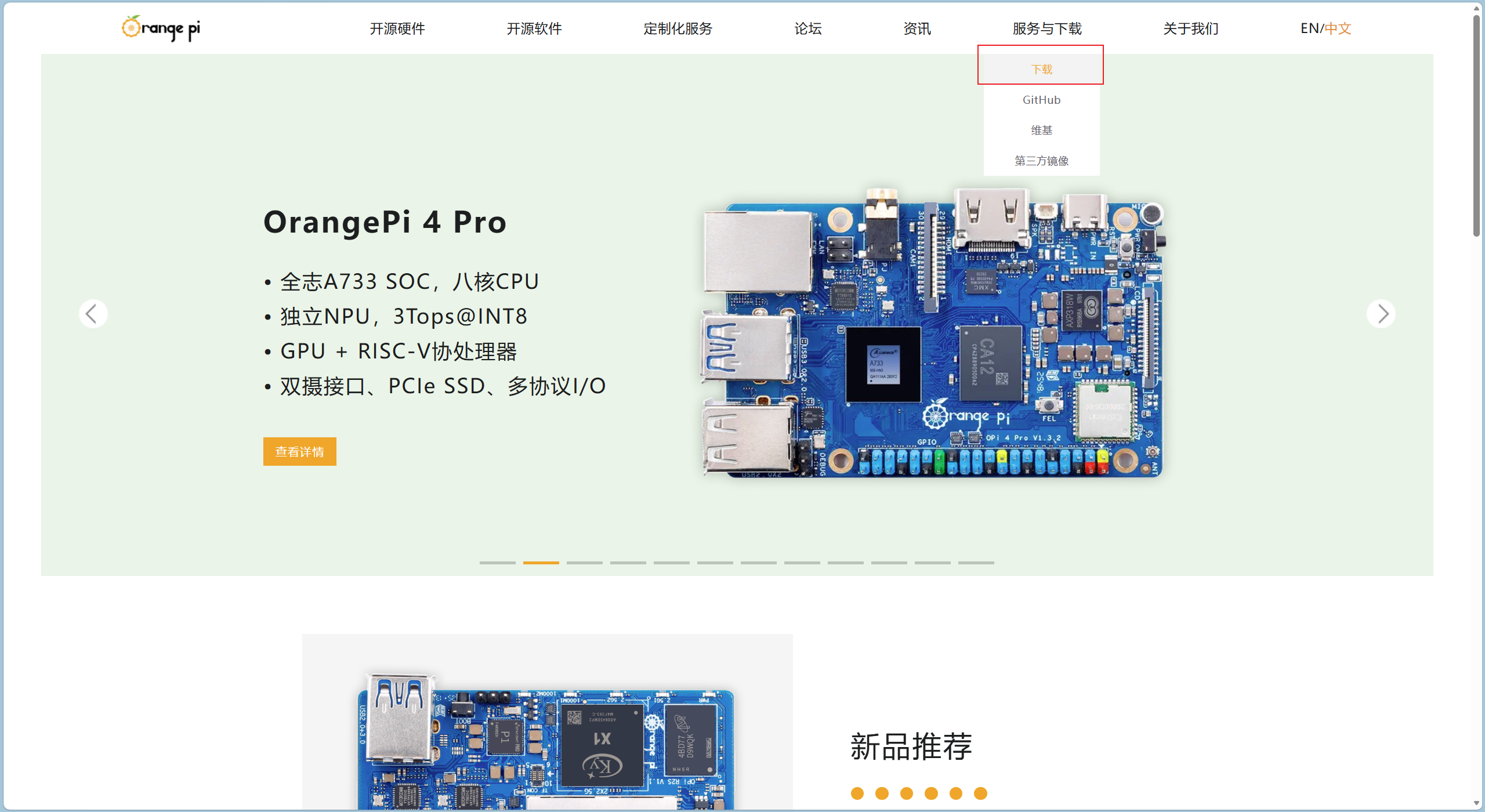
Task: Jump to first carousel slide indicator
Action: click(497, 563)
